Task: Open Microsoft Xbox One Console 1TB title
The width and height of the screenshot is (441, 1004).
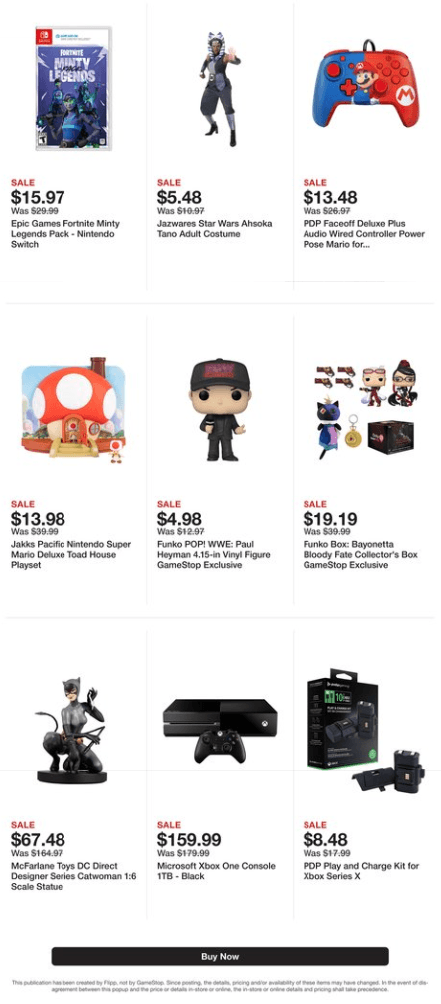Action: pos(216,871)
